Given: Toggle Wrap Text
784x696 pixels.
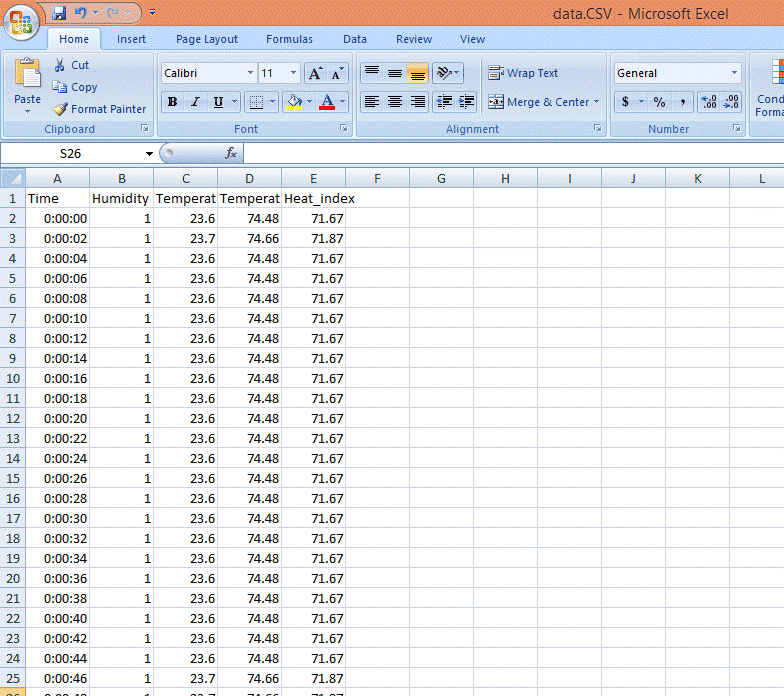Looking at the screenshot, I should tap(522, 74).
